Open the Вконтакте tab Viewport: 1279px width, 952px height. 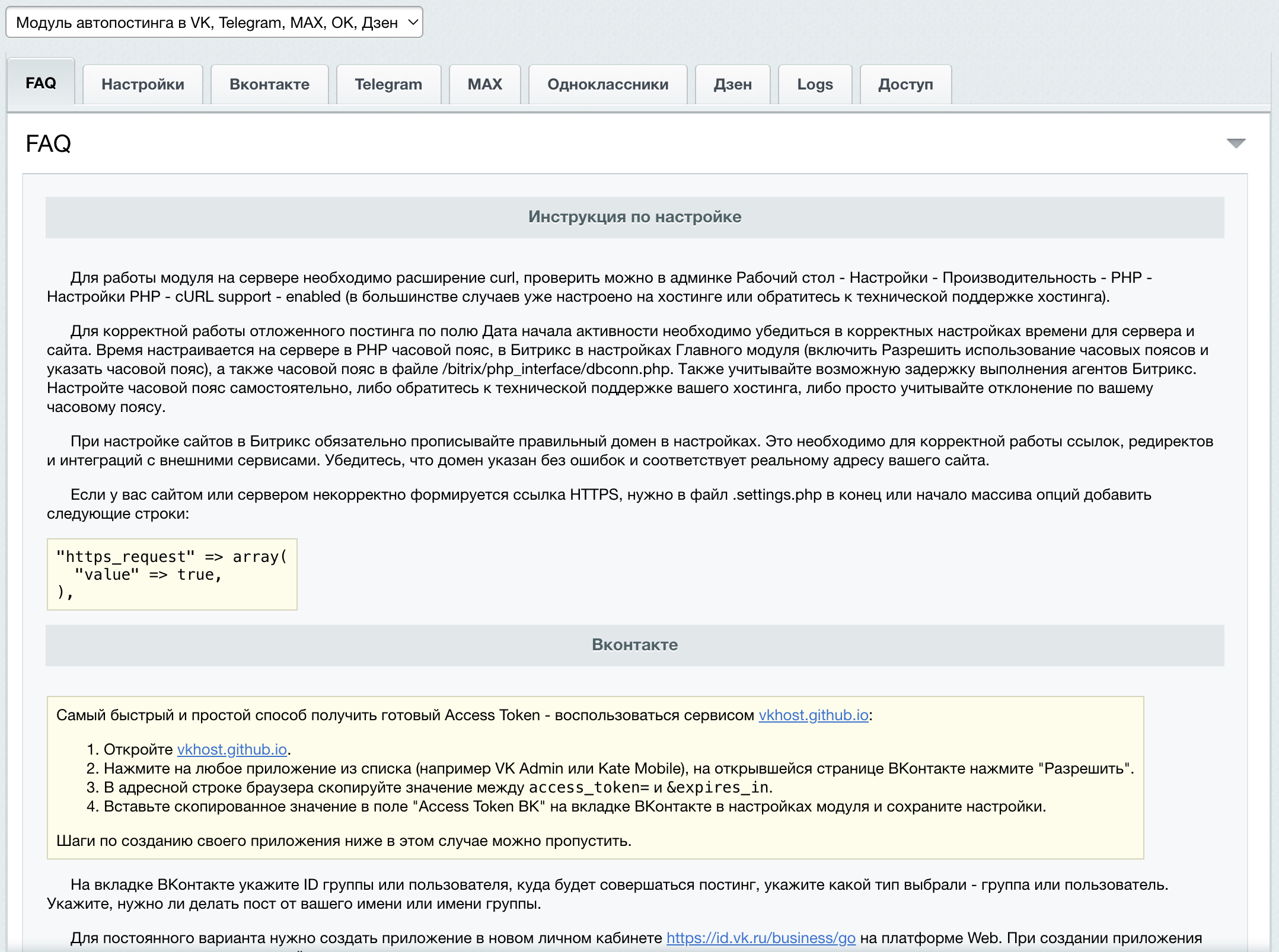(269, 84)
